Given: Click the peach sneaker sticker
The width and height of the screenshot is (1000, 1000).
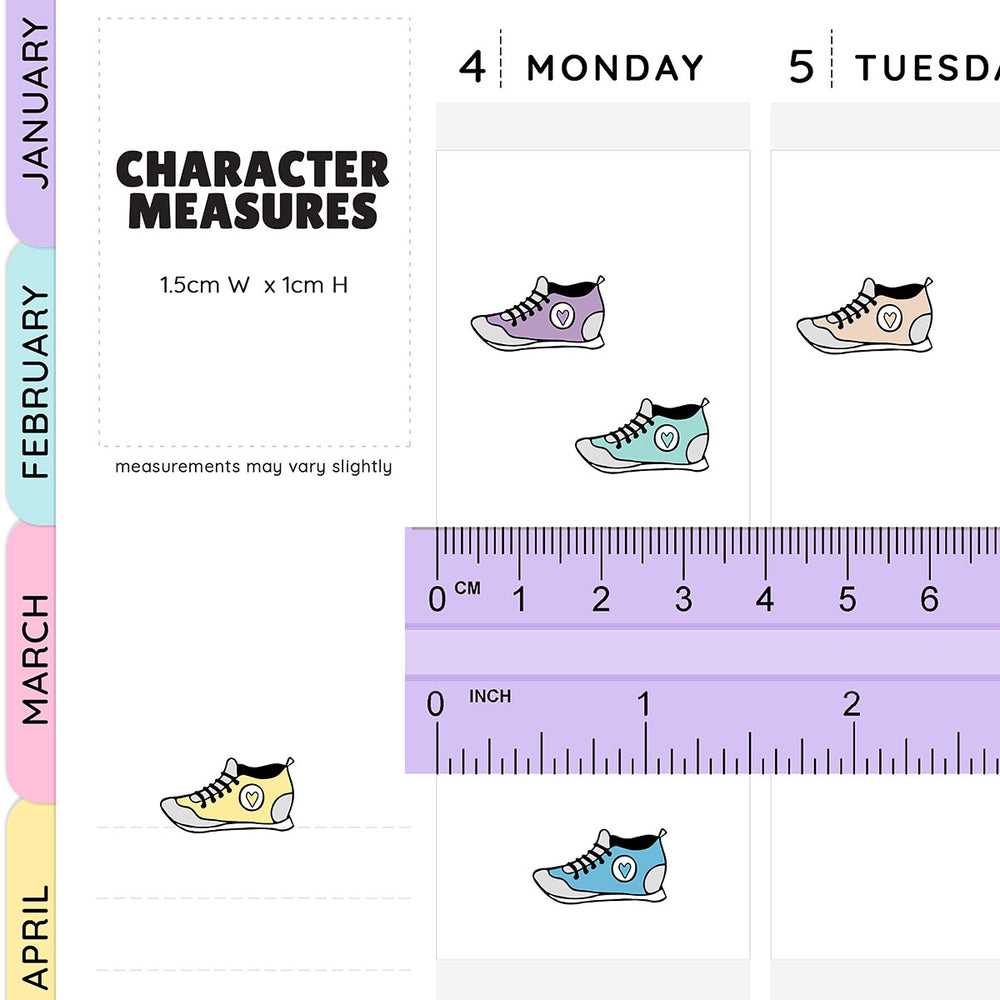Looking at the screenshot, I should [x=866, y=317].
